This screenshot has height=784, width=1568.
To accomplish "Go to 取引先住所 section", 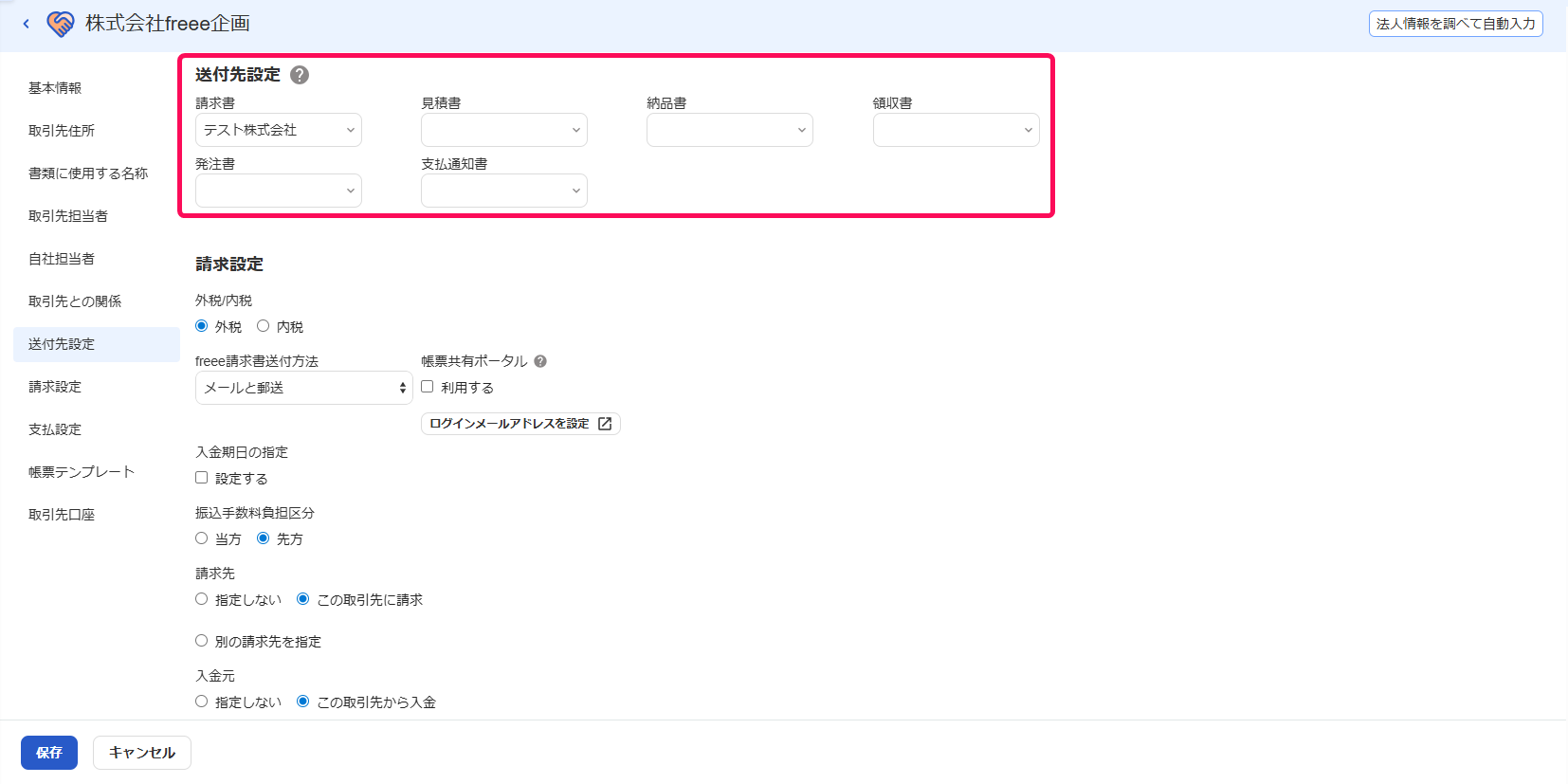I will [97, 131].
